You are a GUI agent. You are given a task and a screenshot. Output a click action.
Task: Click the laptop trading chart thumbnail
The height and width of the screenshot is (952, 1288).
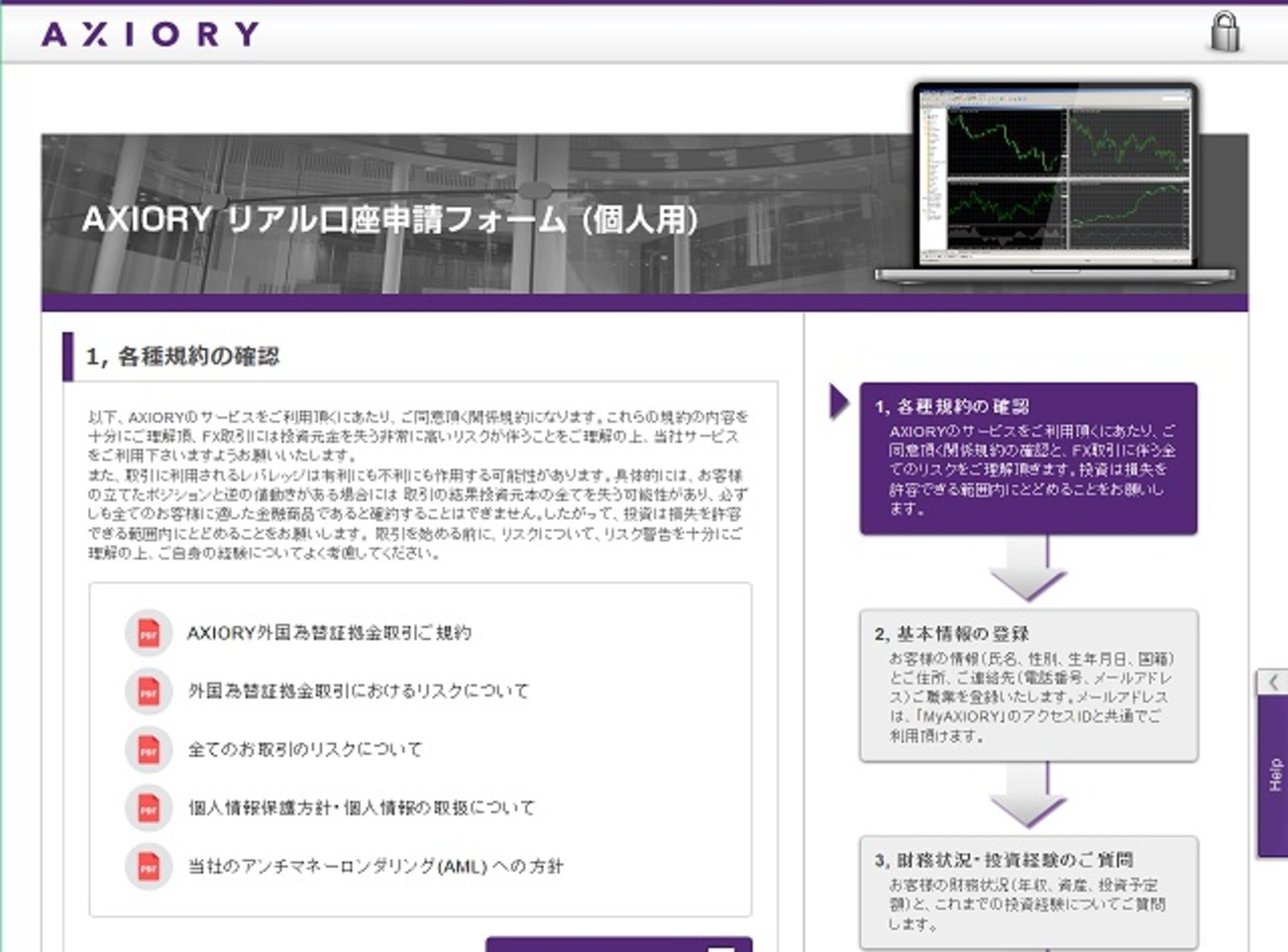coord(1053,178)
